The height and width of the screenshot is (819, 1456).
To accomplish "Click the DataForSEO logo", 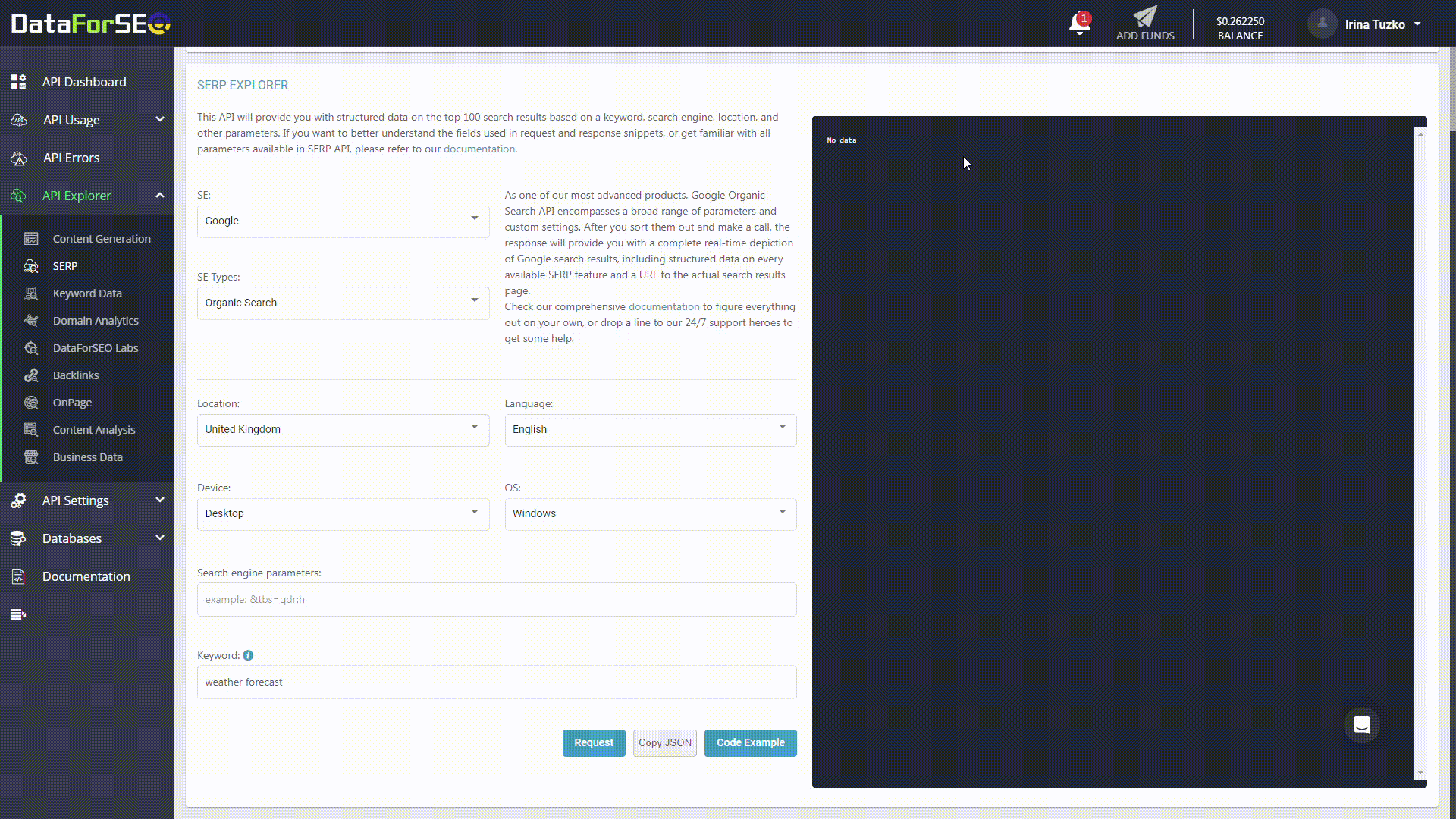I will (x=91, y=24).
